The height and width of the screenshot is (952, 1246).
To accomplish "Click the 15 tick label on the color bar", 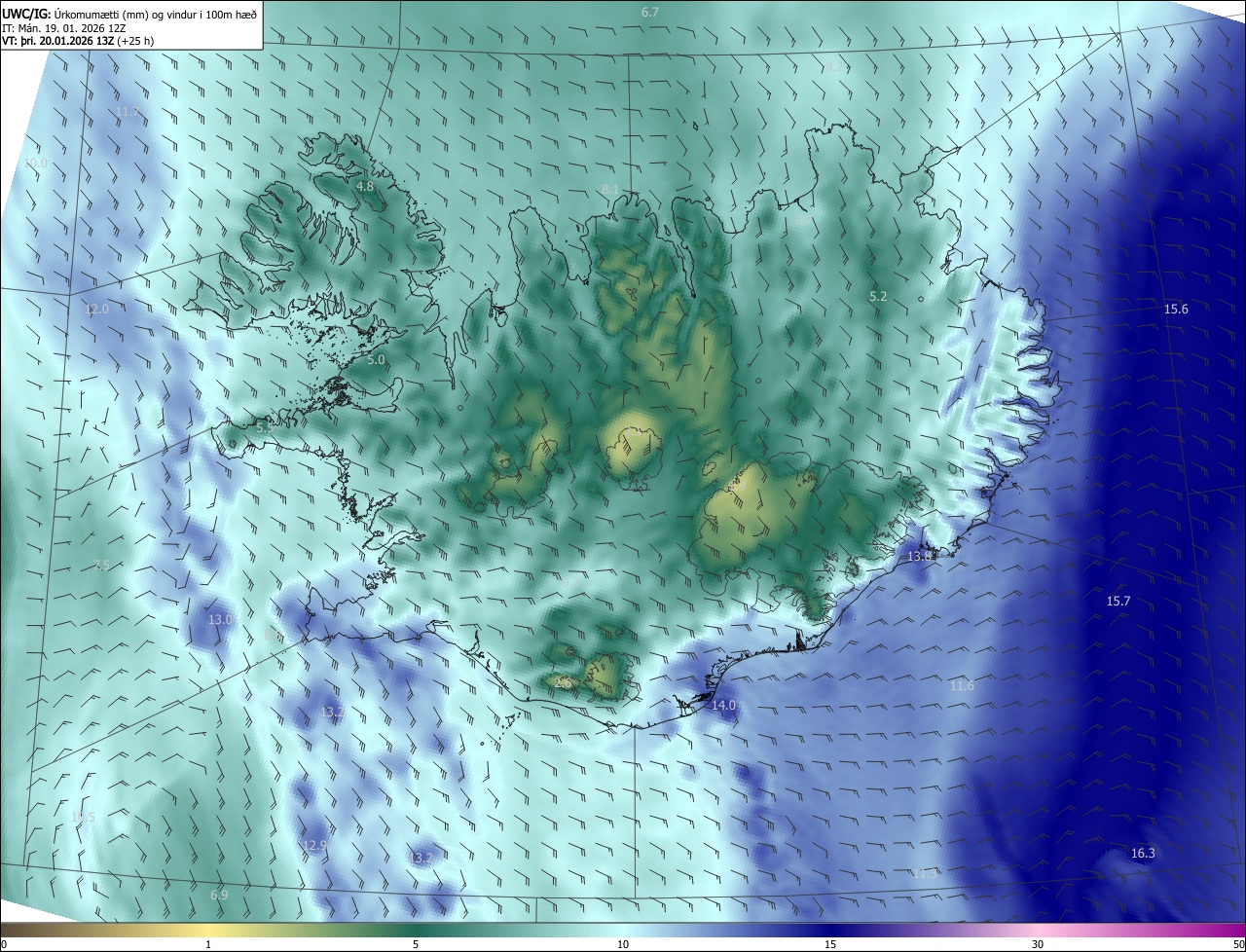I will (830, 945).
